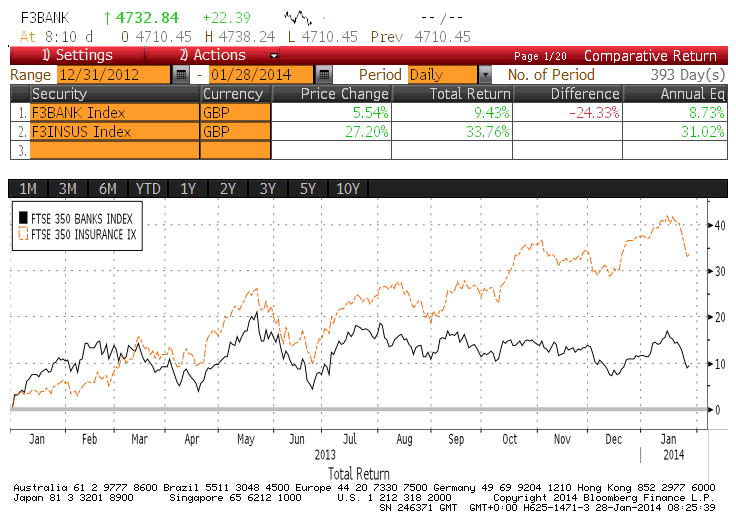The height and width of the screenshot is (527, 736).
Task: Open the Actions dropdown arrow
Action: [x=274, y=56]
